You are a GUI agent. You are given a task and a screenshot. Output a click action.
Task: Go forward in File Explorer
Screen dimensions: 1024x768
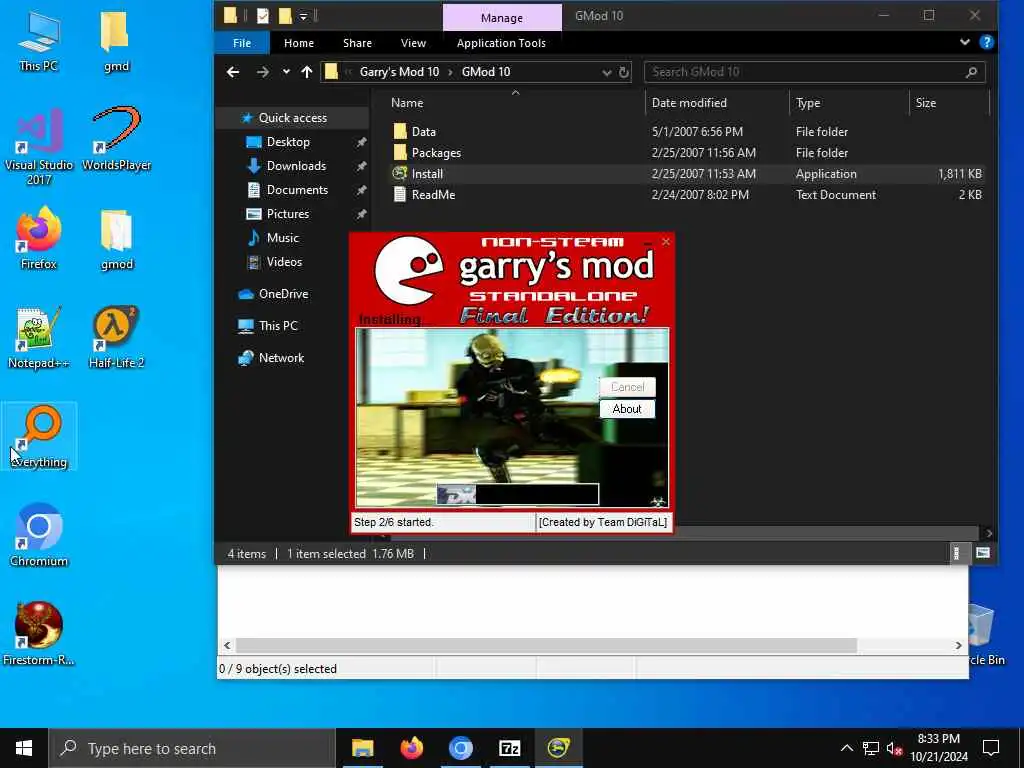click(x=263, y=72)
